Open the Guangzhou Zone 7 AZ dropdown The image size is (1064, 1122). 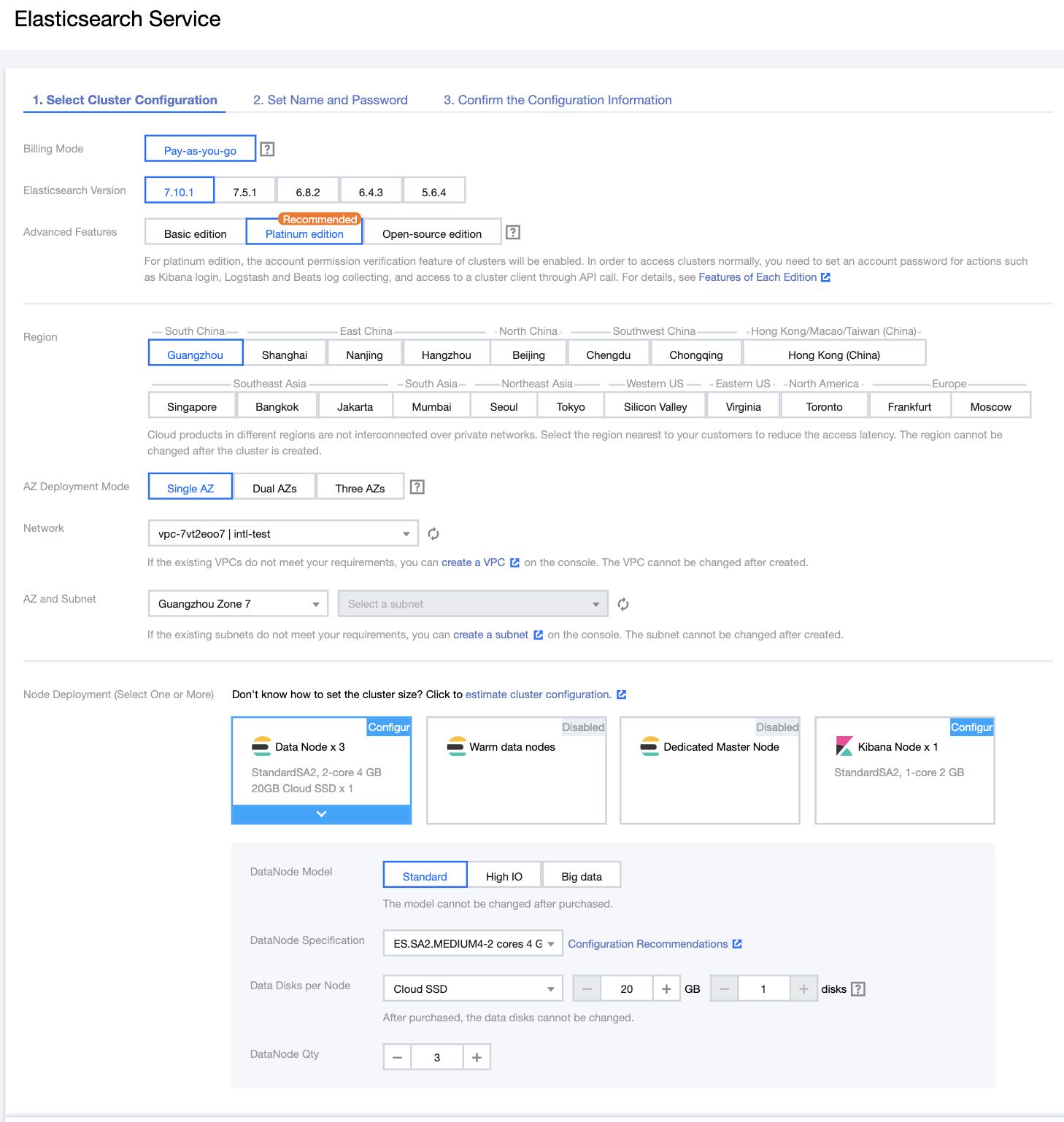coord(238,604)
